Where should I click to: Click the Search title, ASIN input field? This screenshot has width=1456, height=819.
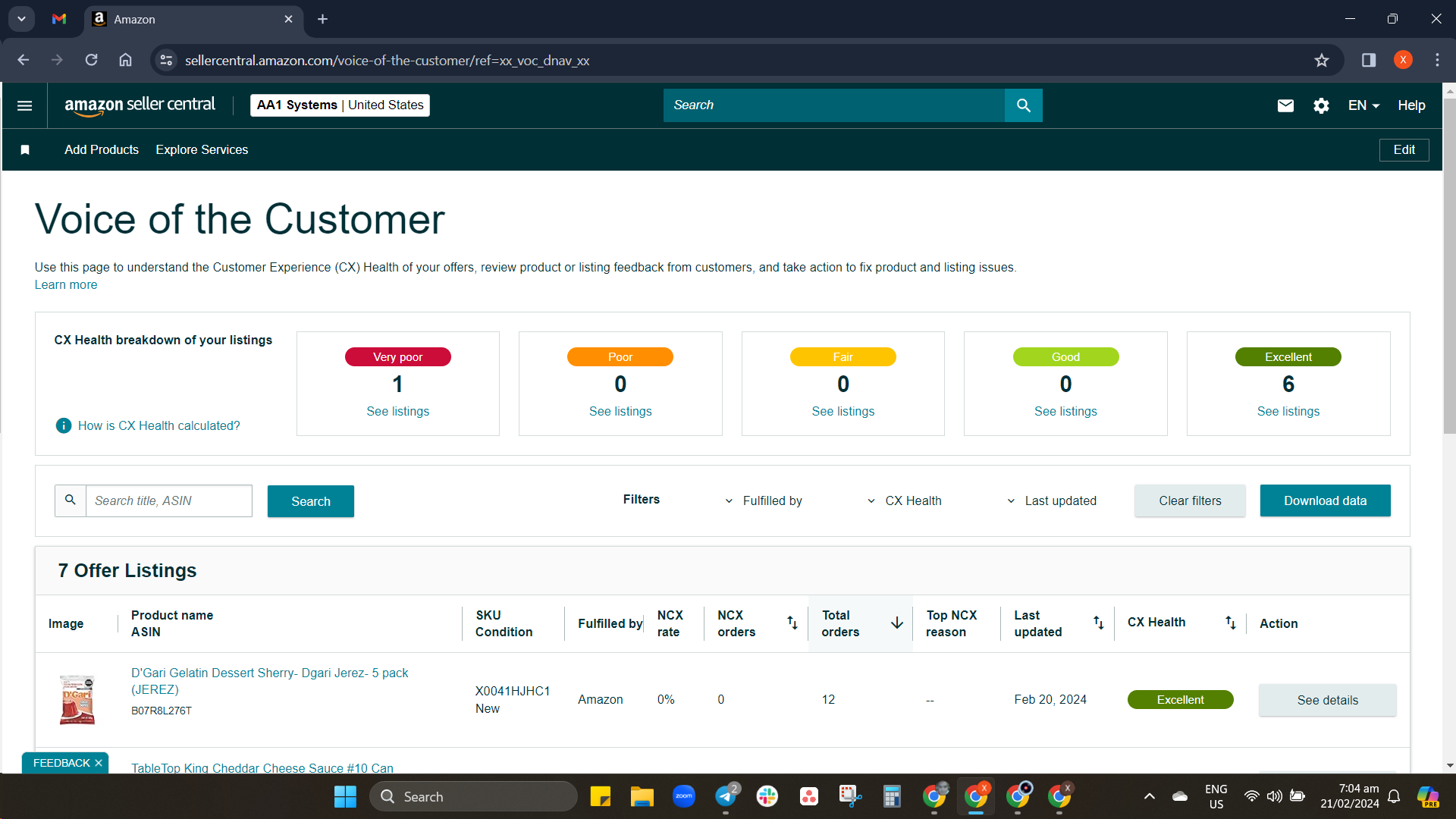(168, 500)
